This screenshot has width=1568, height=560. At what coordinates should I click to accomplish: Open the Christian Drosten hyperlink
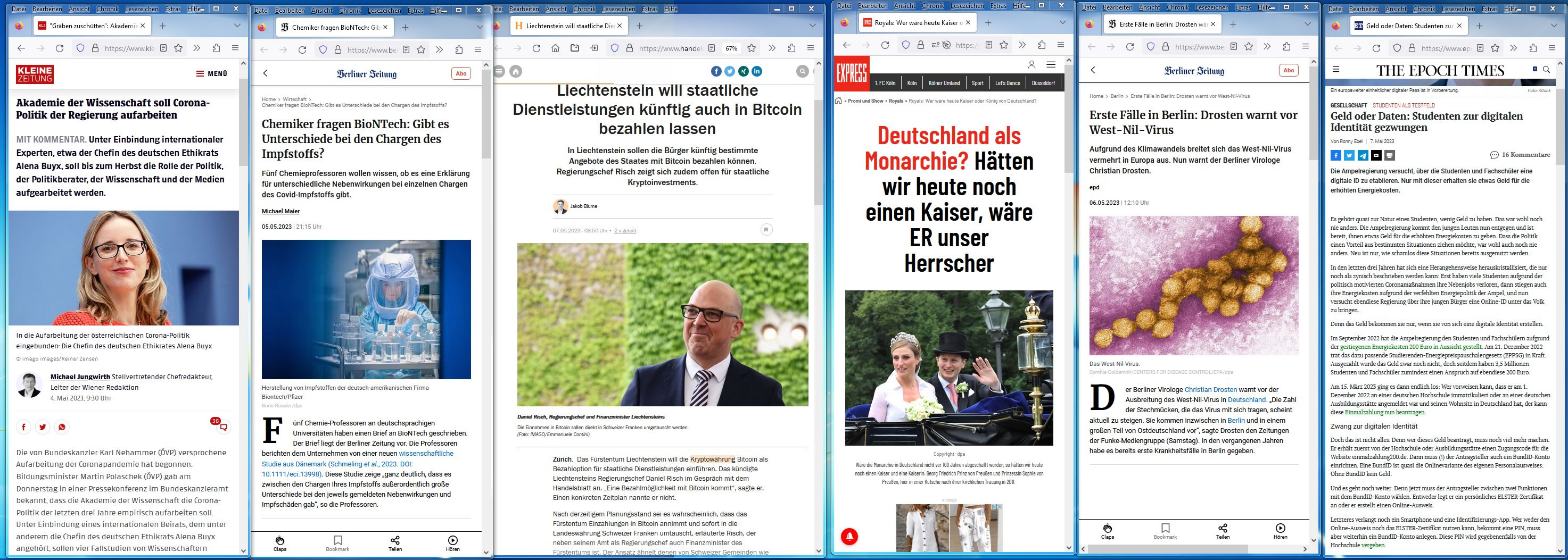pos(1210,390)
